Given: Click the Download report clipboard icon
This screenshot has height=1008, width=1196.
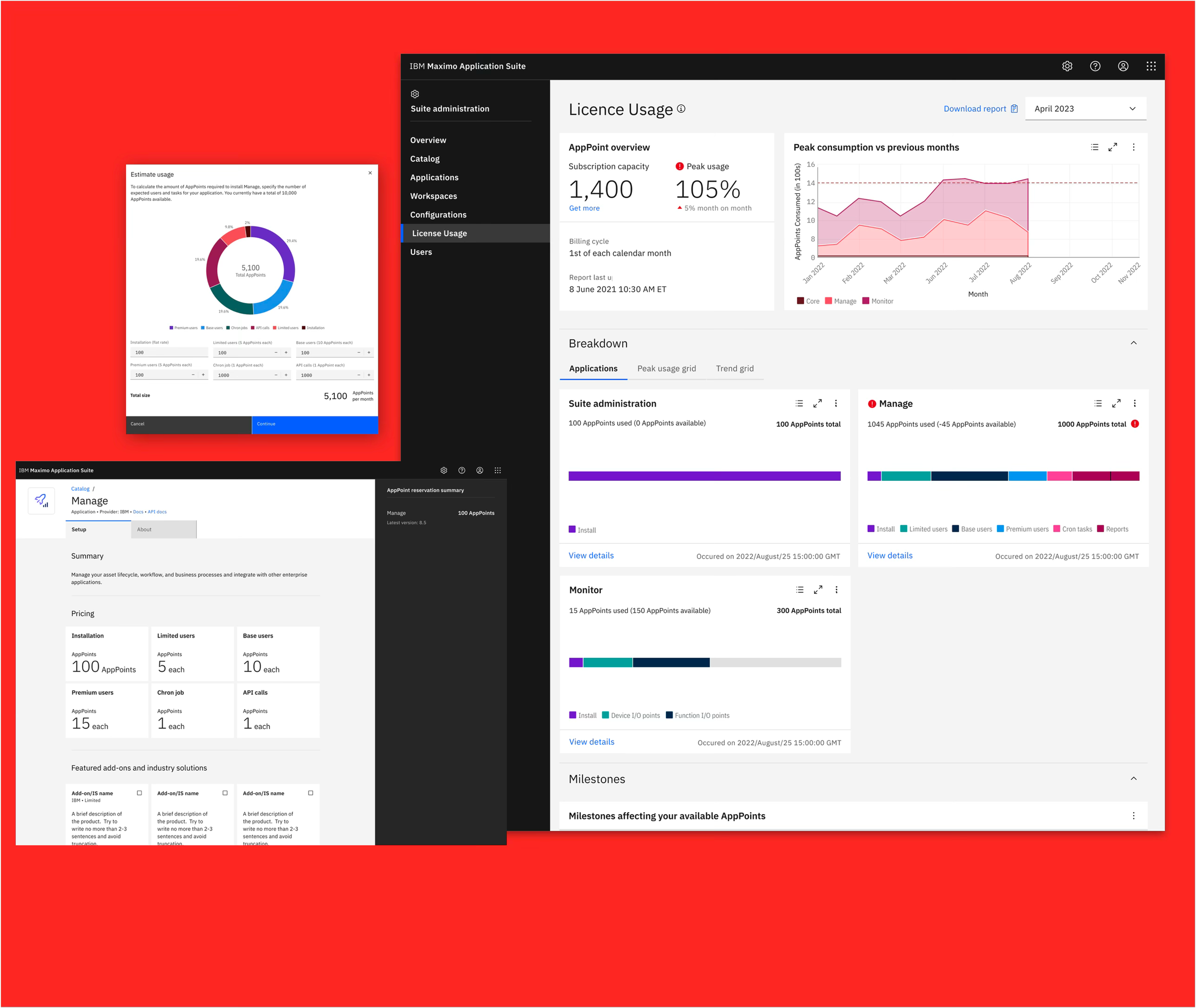Looking at the screenshot, I should tap(1015, 109).
